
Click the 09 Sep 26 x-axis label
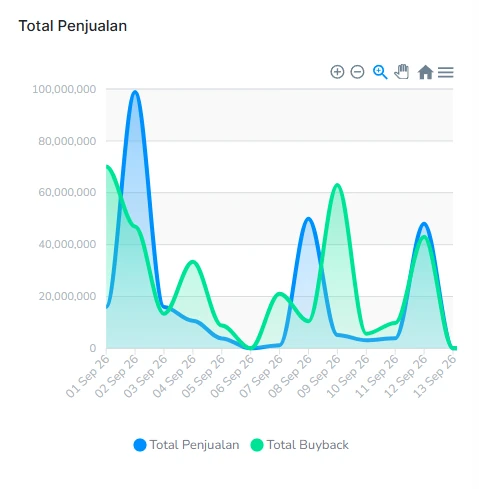(319, 376)
